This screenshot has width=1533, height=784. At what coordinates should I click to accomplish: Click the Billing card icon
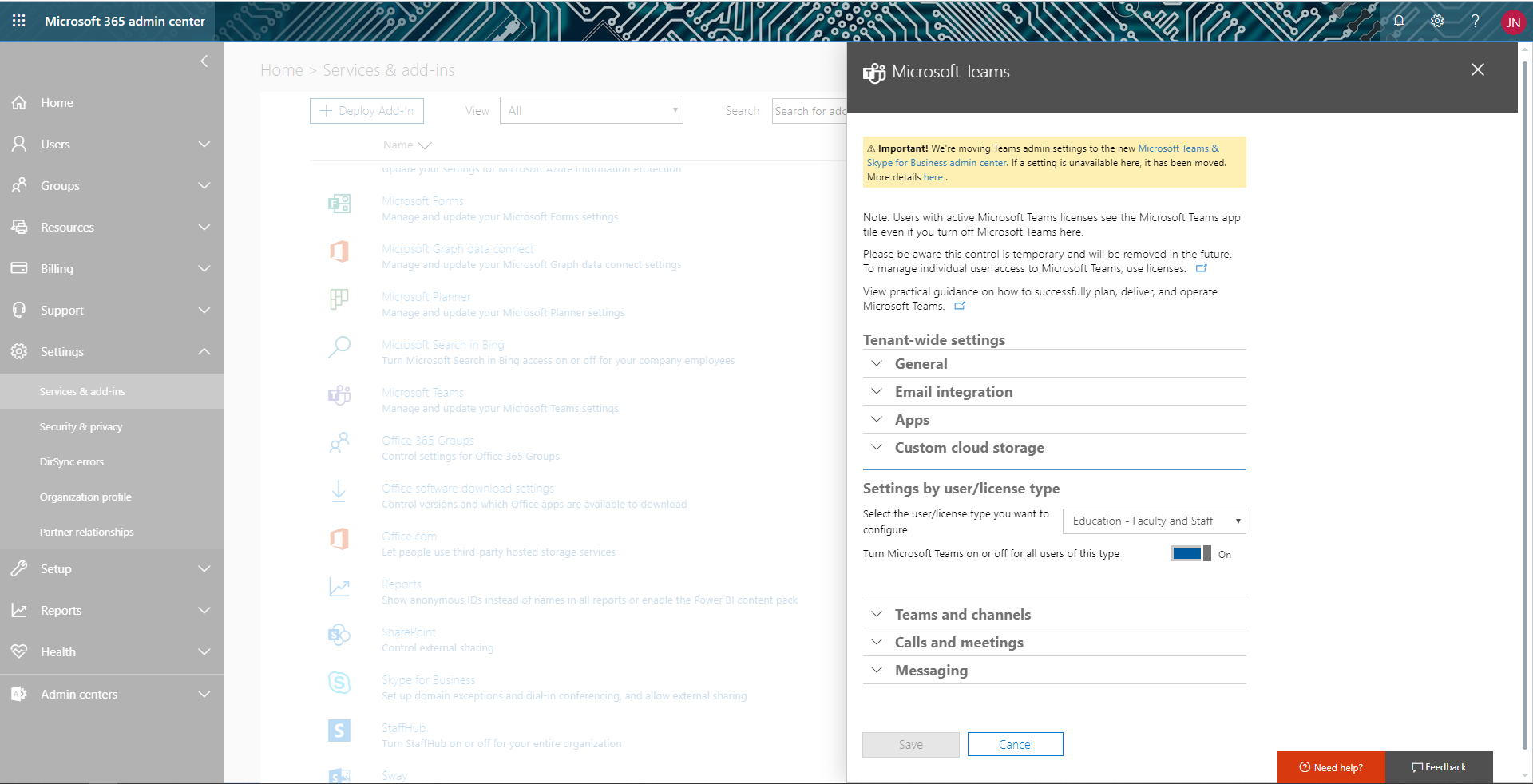pyautogui.click(x=19, y=268)
